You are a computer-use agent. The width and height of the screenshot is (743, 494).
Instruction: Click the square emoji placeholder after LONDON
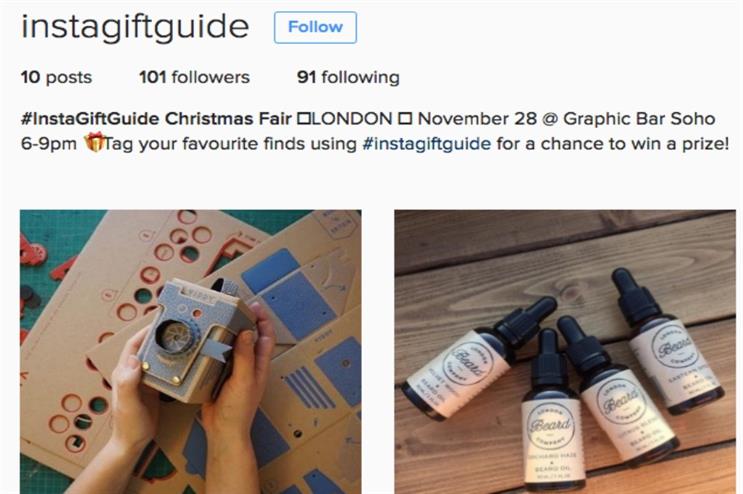pyautogui.click(x=405, y=118)
